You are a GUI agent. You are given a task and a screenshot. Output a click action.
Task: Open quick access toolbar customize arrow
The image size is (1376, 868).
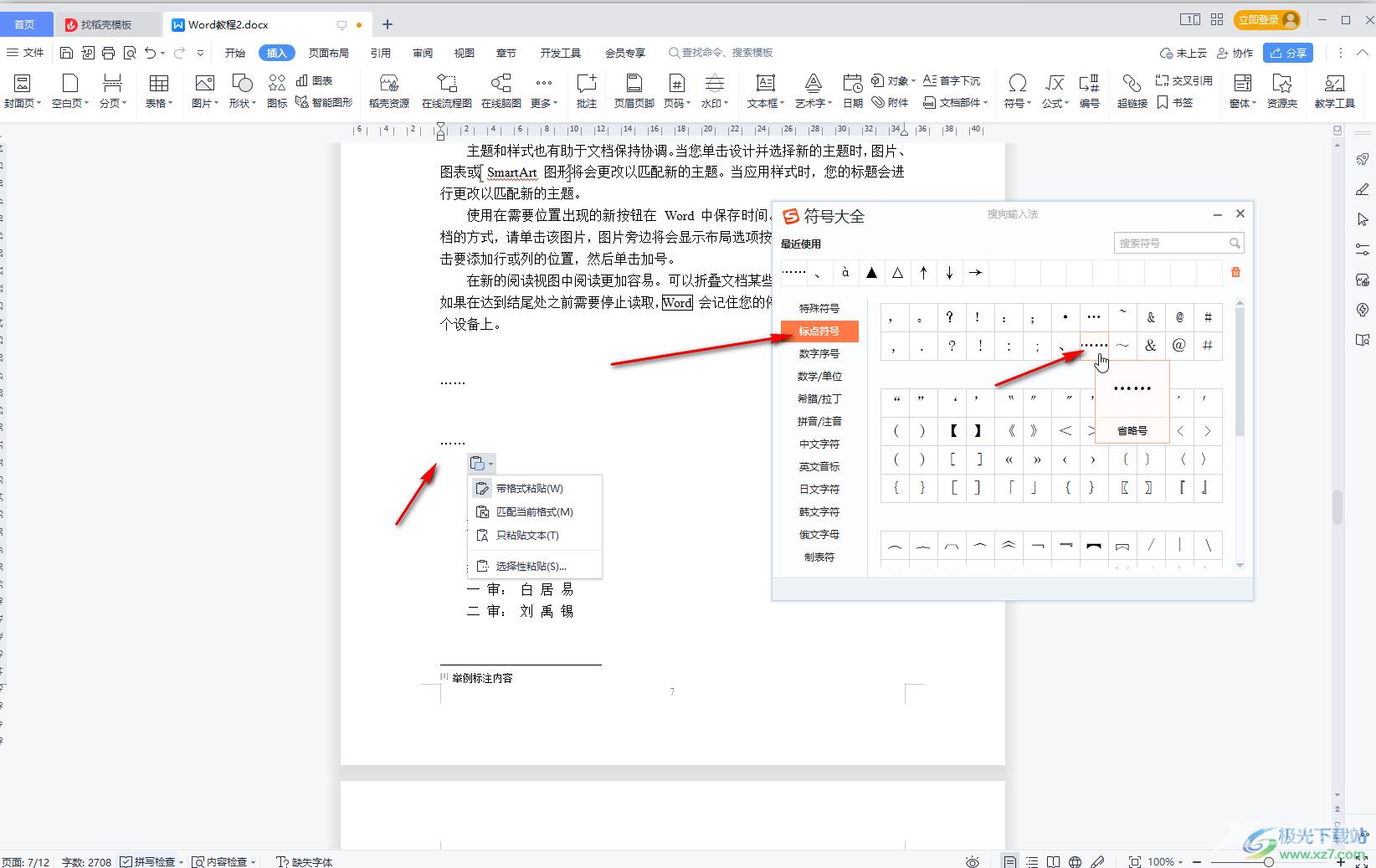[200, 53]
